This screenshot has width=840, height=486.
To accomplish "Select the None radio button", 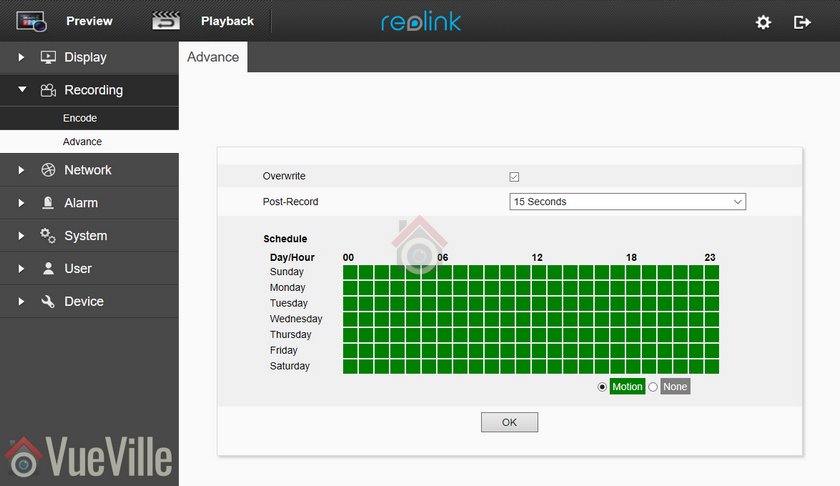I will pyautogui.click(x=652, y=387).
